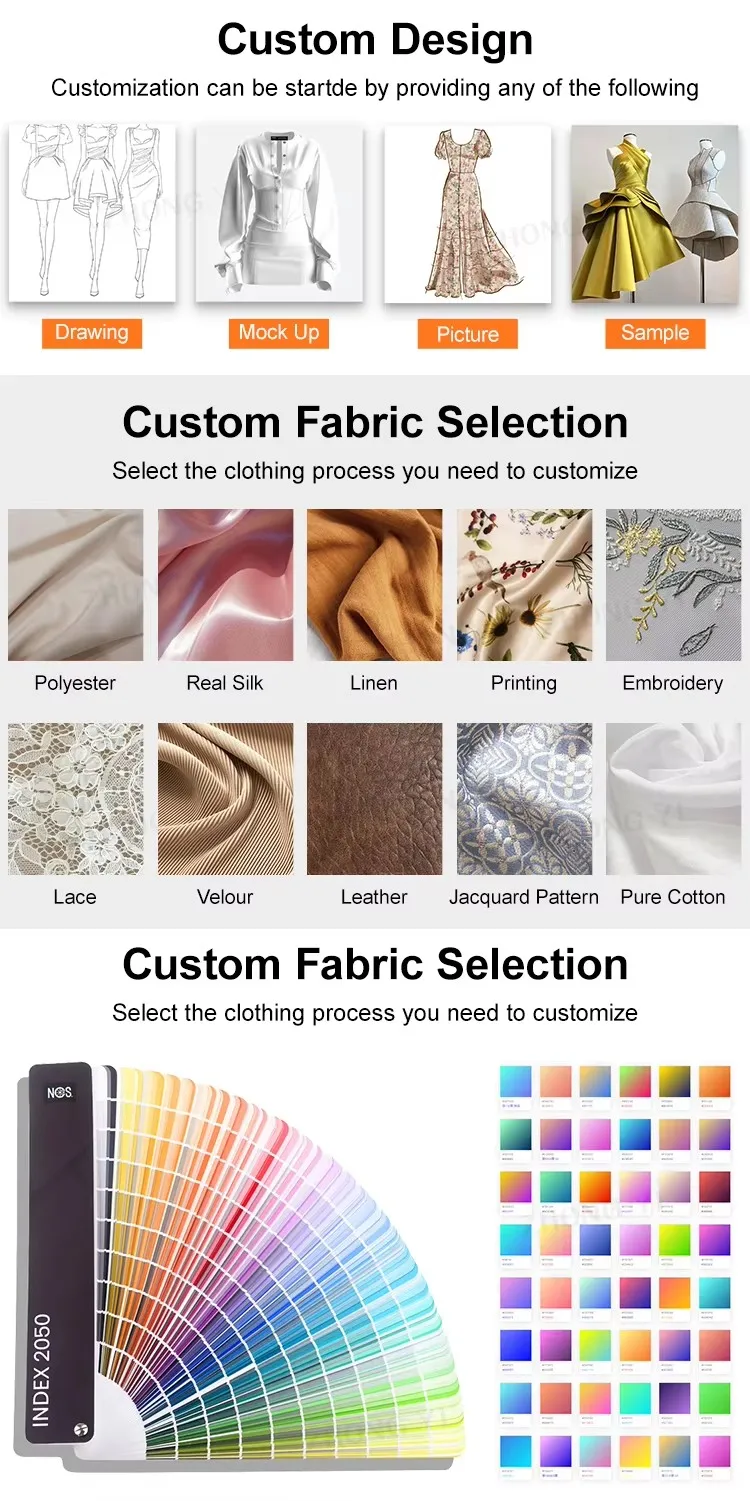Pick the Jacquard Pattern fabric swatch
The image size is (750, 1501).
[524, 799]
